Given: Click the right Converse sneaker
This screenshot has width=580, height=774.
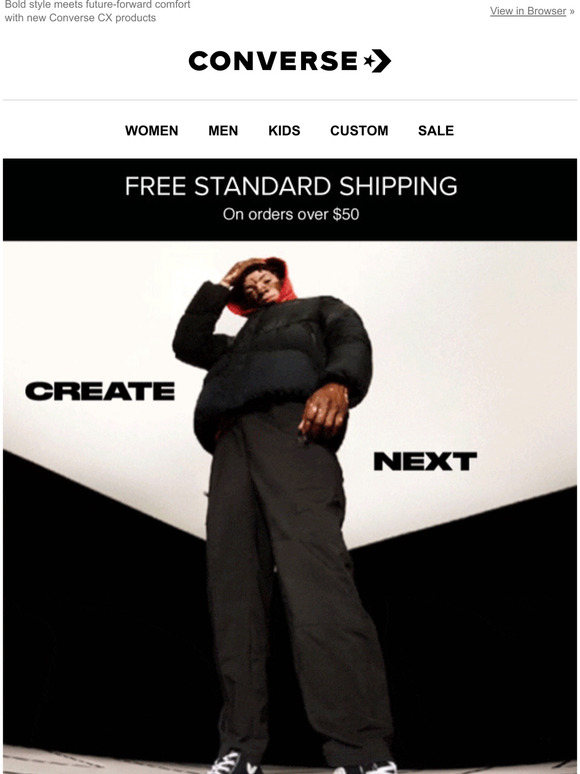Looking at the screenshot, I should 366,768.
